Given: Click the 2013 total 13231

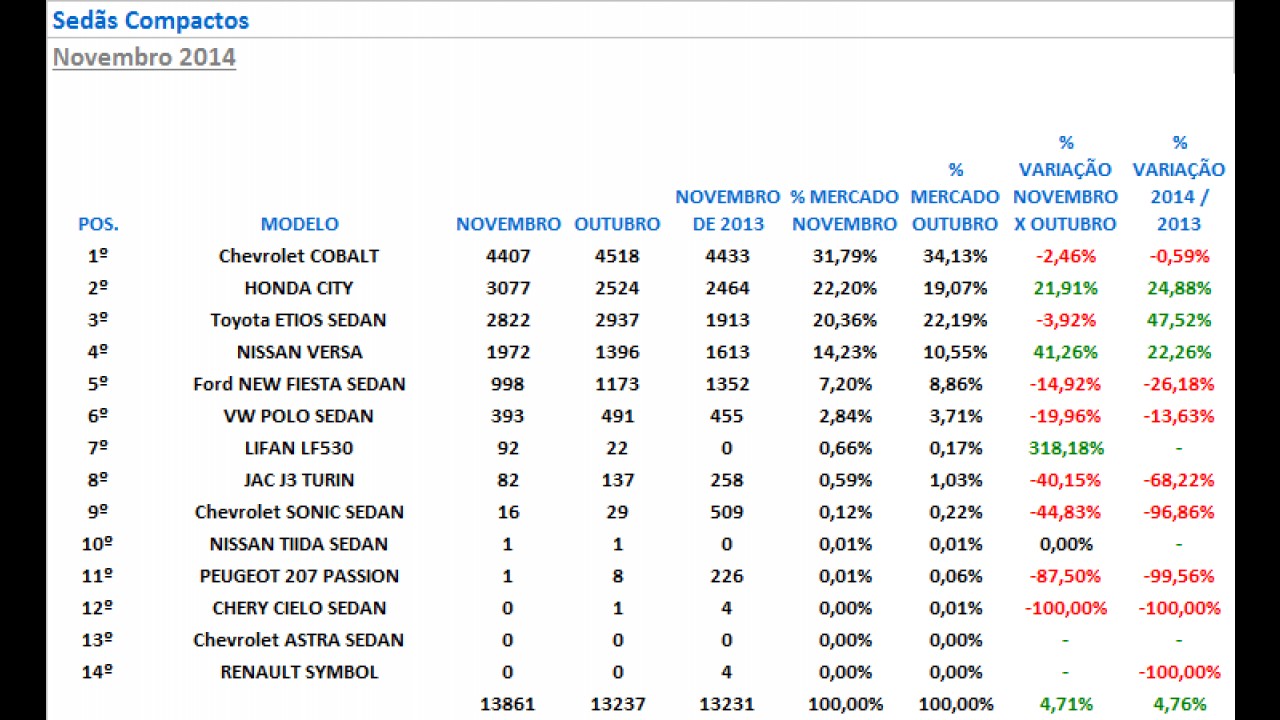Looking at the screenshot, I should pos(727,704).
